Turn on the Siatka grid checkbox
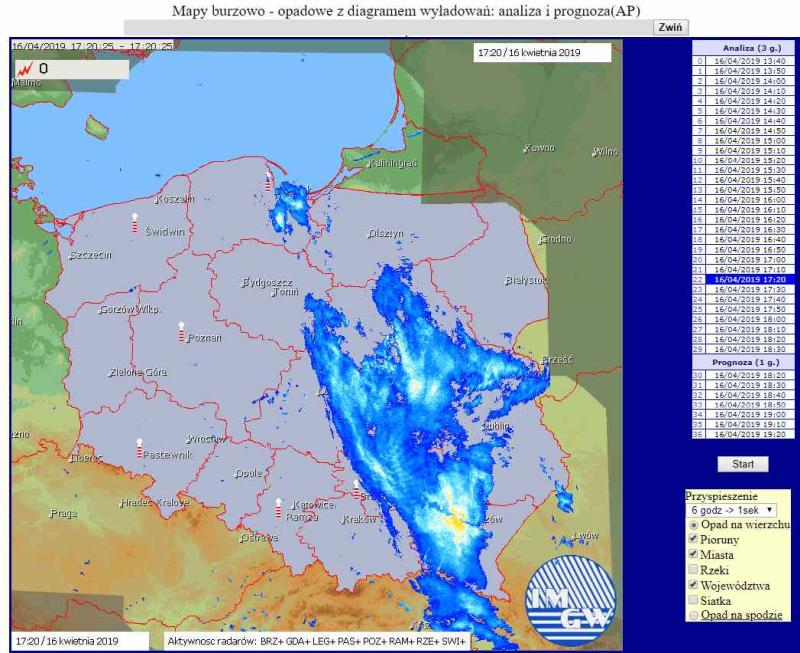 pyautogui.click(x=694, y=600)
